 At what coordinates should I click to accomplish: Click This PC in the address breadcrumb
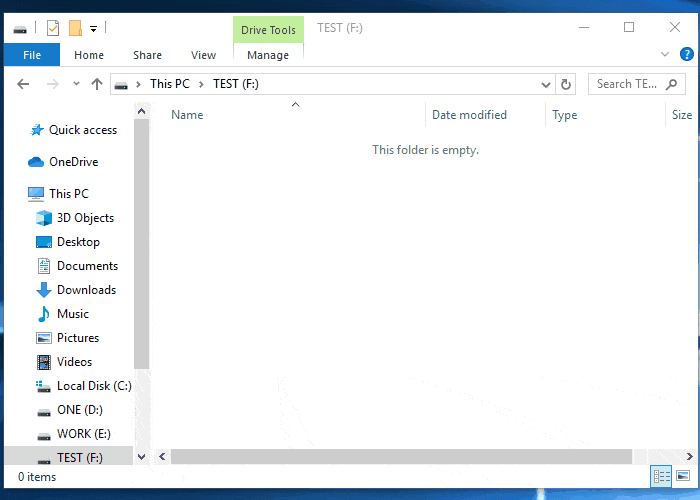tap(169, 85)
